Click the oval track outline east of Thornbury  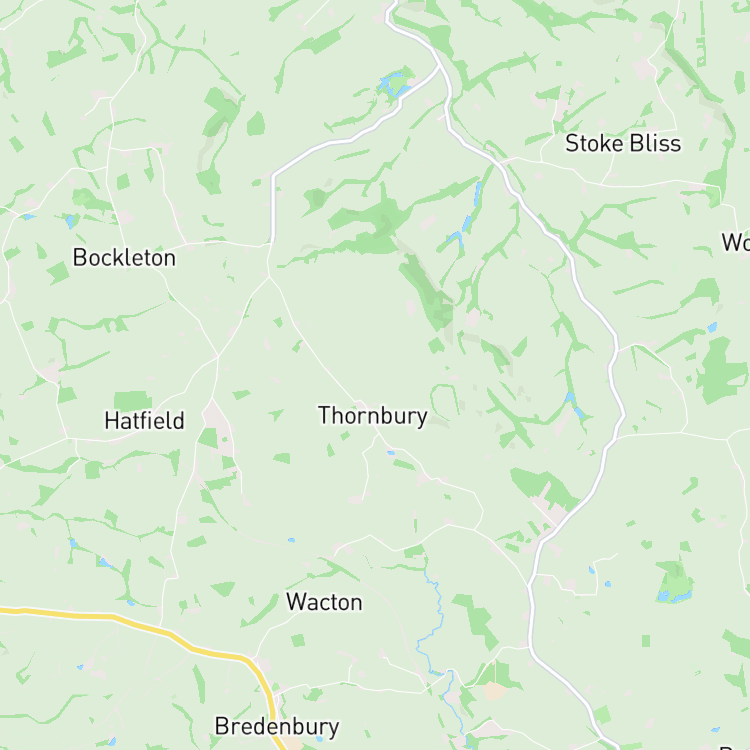pos(446,401)
